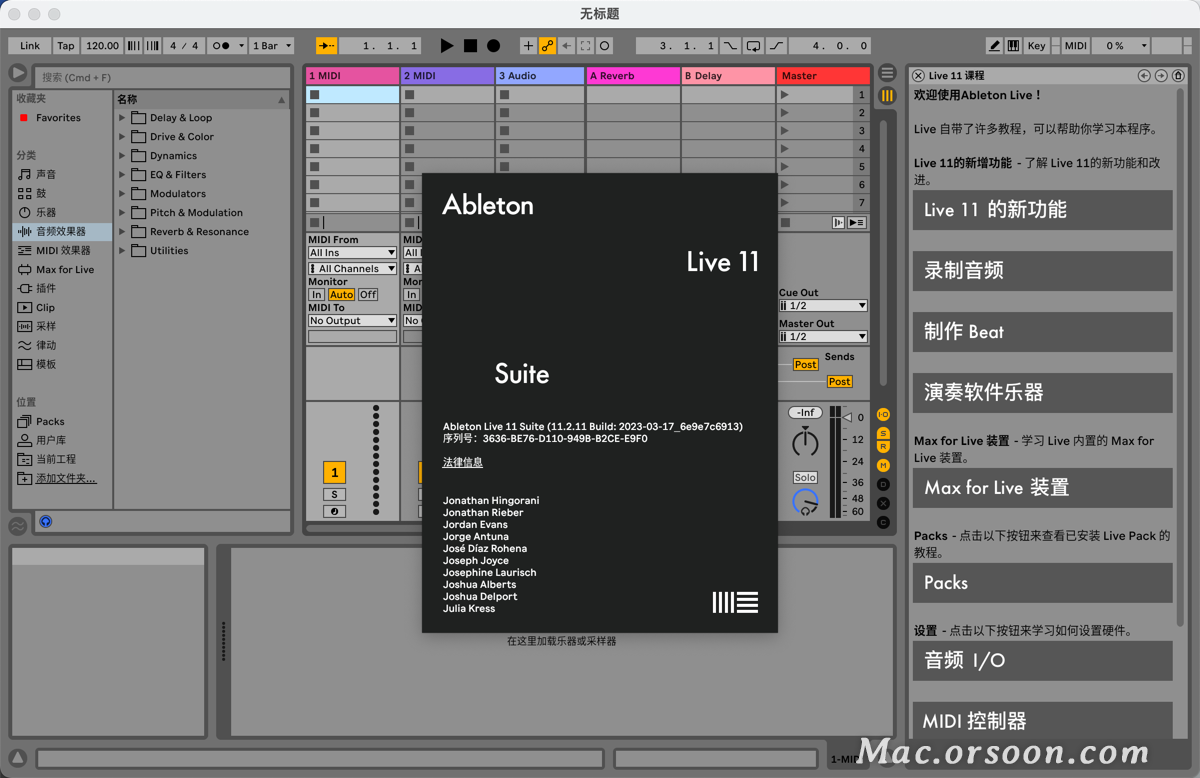Open the Live 11 的新功能 lesson
Screen dimensions: 1200x778
1043,210
